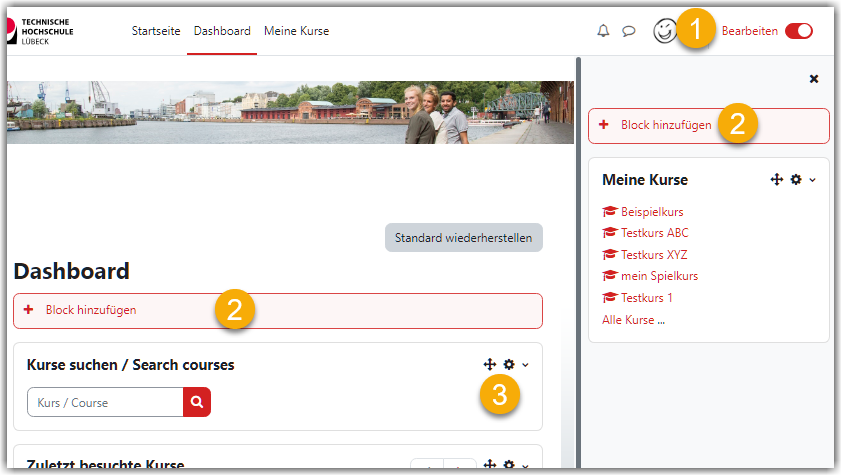Open the messages speech bubble

tap(629, 31)
